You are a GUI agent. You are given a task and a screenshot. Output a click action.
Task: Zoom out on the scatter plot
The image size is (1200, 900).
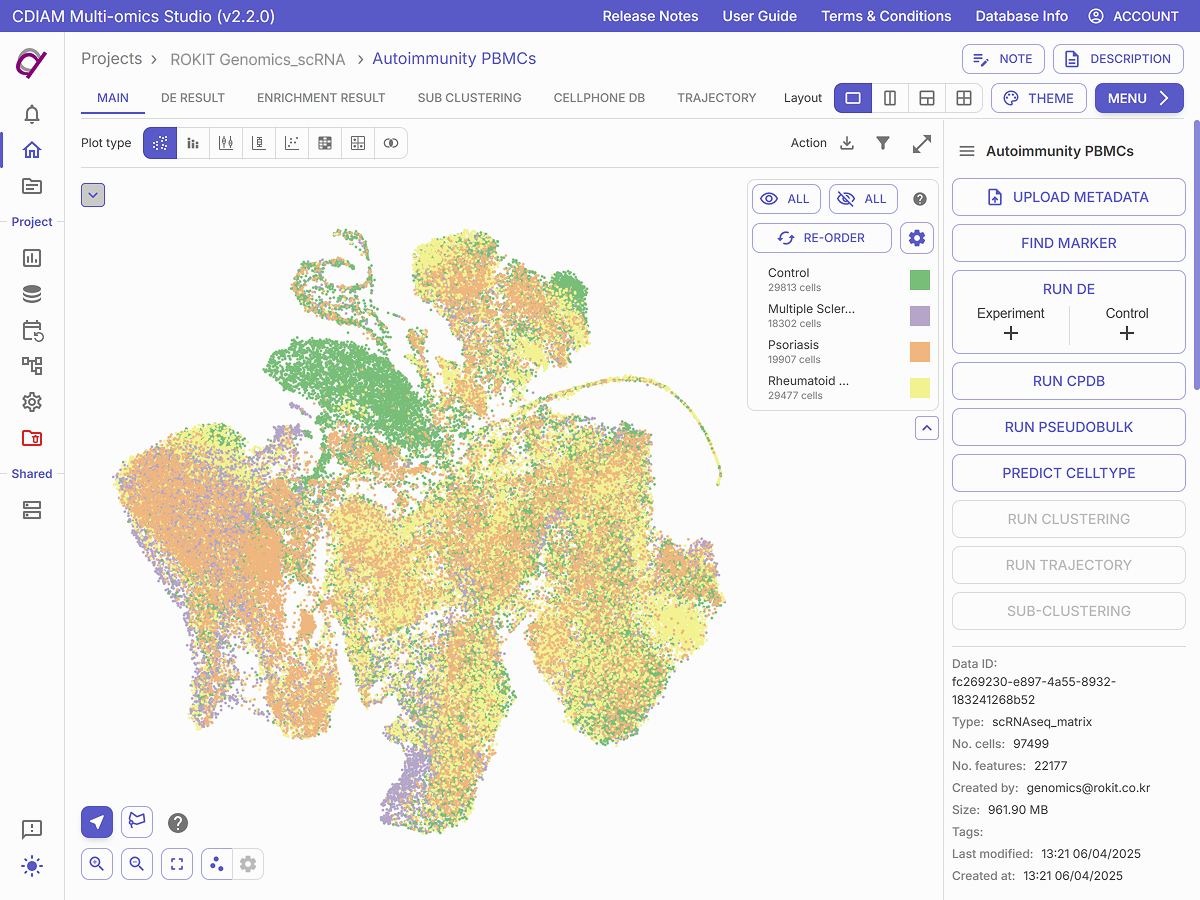[x=137, y=864]
